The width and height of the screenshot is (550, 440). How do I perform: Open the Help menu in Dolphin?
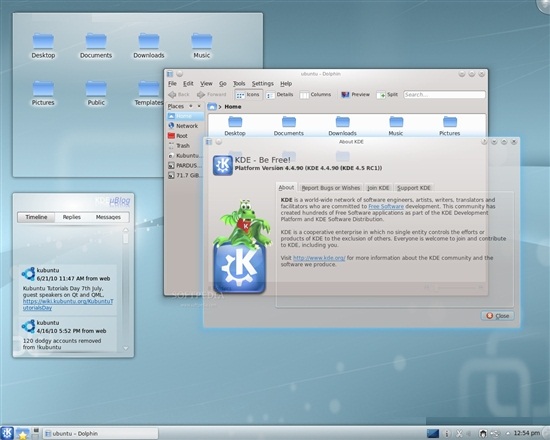click(x=286, y=84)
